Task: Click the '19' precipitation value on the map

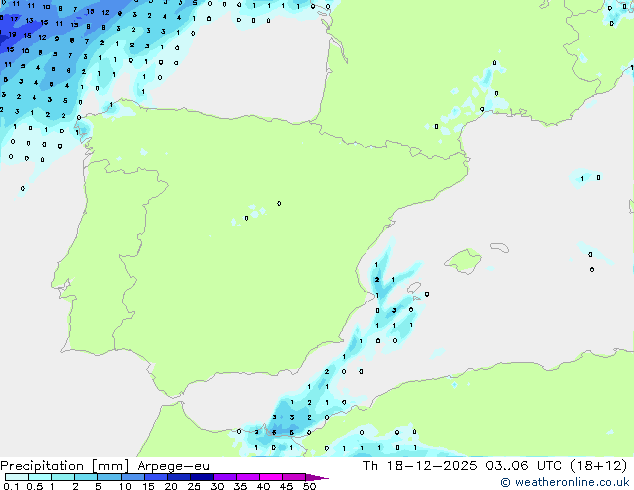Action: [x=13, y=35]
